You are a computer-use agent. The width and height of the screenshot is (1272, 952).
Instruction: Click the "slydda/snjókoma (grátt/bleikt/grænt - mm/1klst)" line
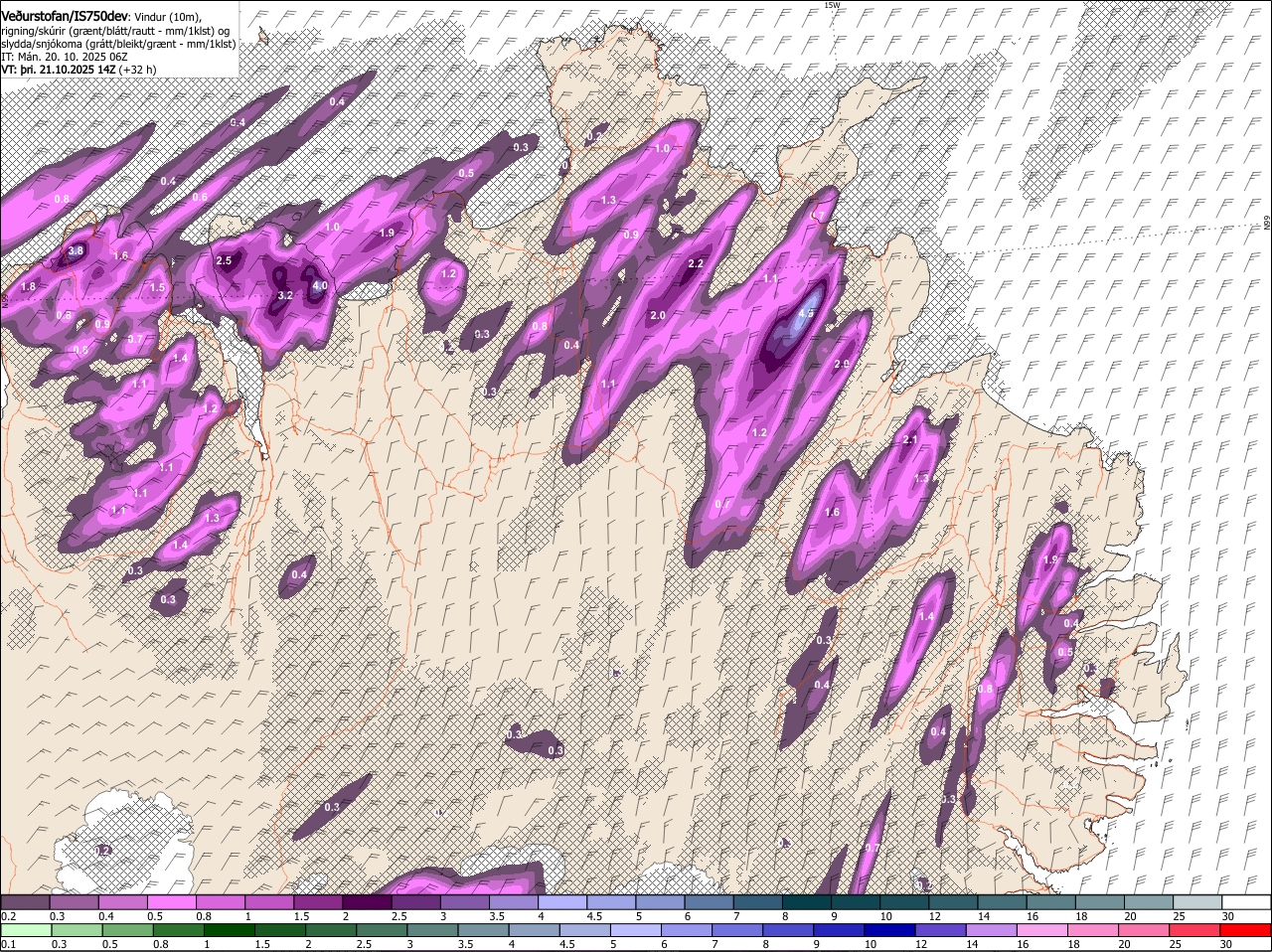click(x=118, y=44)
